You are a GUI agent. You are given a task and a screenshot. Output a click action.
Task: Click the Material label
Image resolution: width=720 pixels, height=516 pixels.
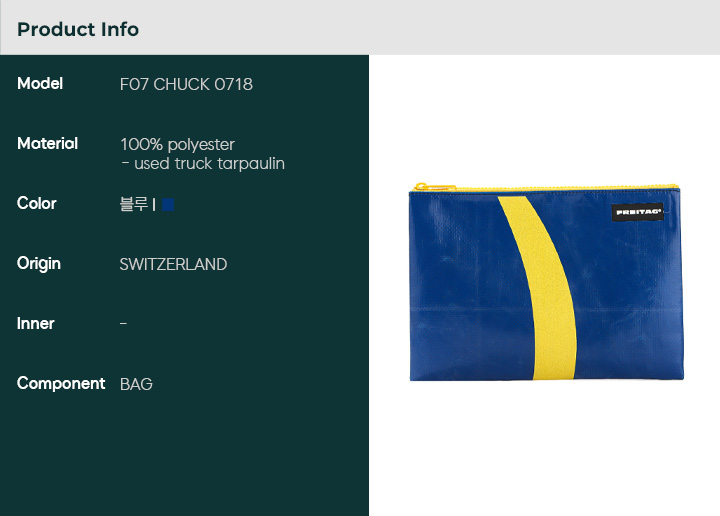tap(47, 144)
